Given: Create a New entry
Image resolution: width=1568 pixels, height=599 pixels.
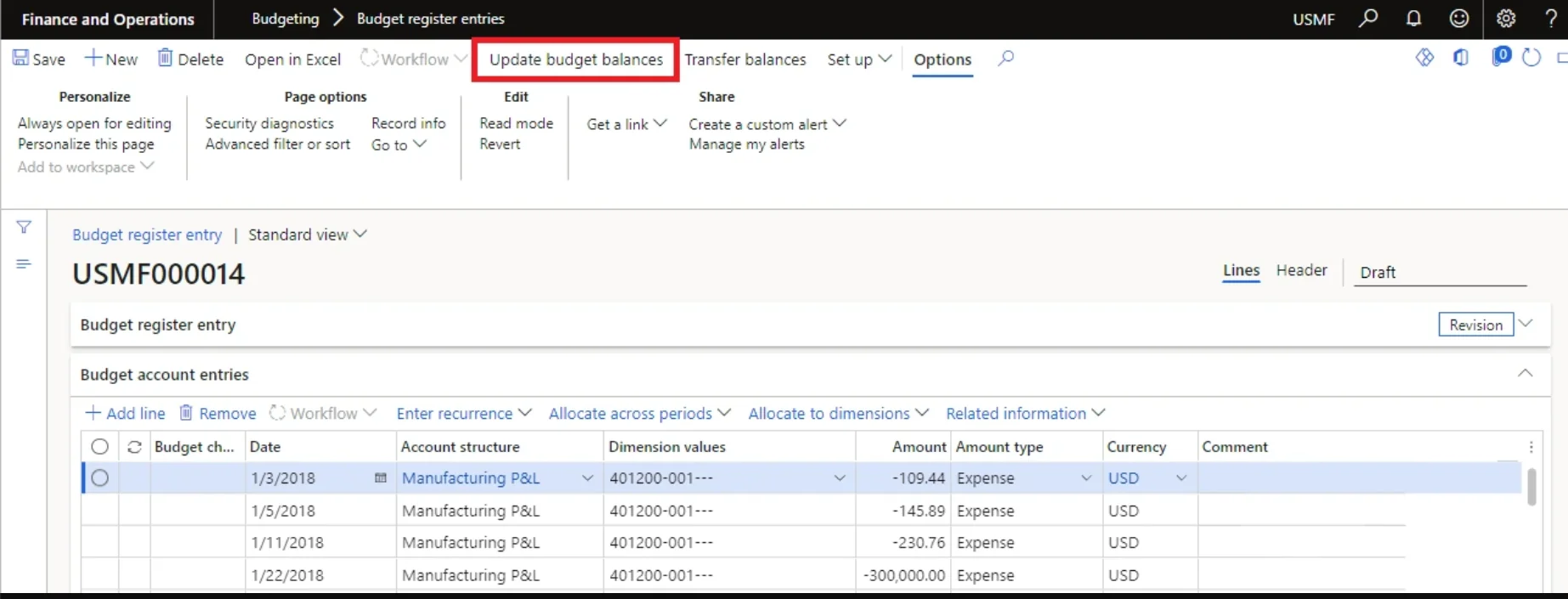Looking at the screenshot, I should 110,59.
